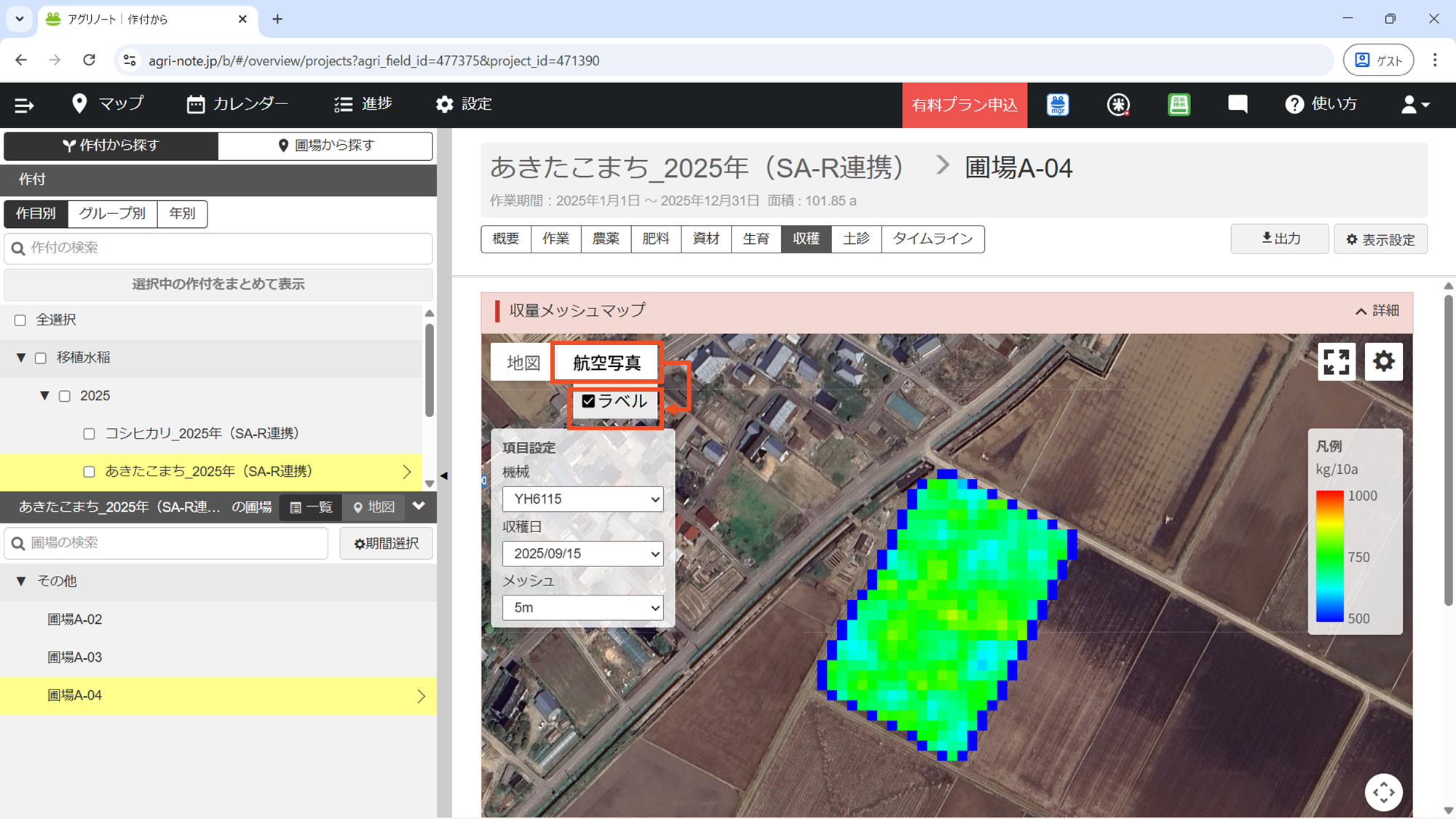Open the chat message bubble icon
1456x819 pixels.
point(1238,105)
